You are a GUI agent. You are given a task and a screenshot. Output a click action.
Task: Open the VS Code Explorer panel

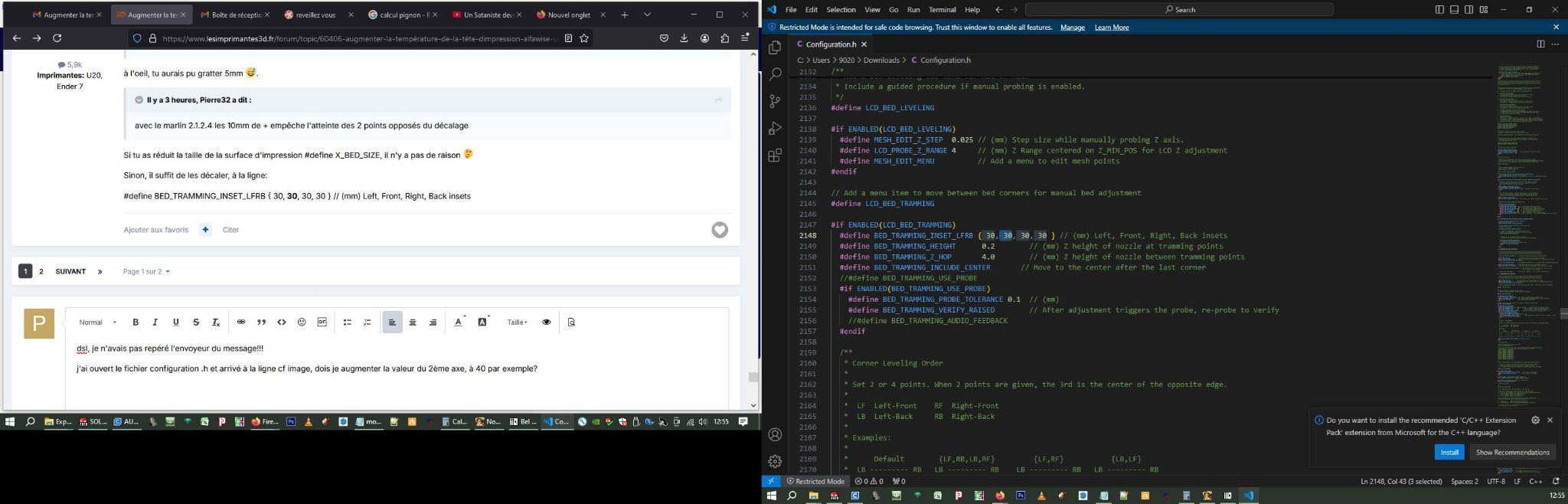tap(775, 47)
